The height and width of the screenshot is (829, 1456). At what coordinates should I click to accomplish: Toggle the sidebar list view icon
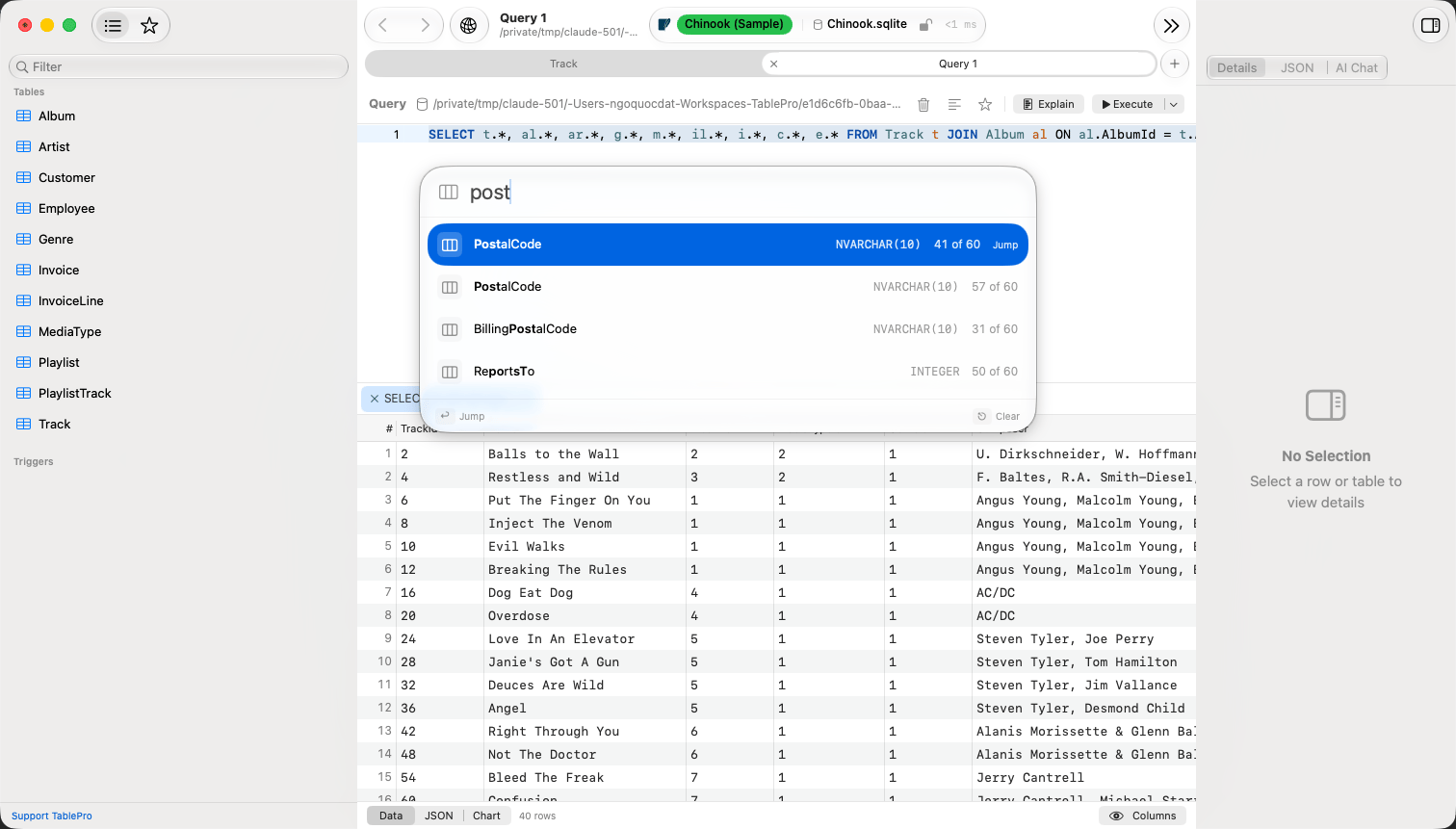tap(113, 26)
